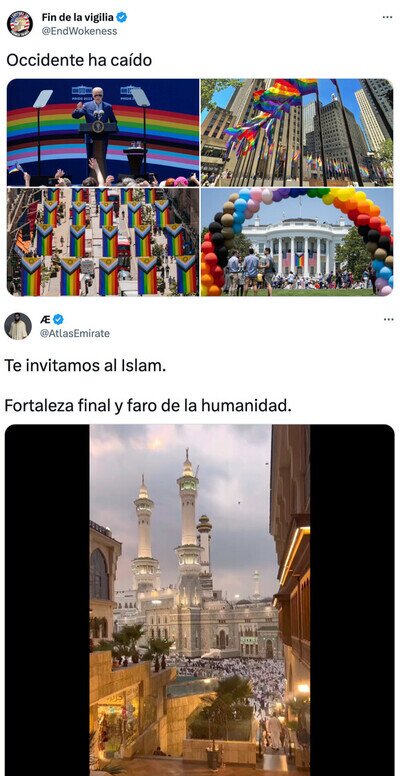400x776 pixels.
Task: Play the mosque minarets video
Action: click(x=200, y=600)
